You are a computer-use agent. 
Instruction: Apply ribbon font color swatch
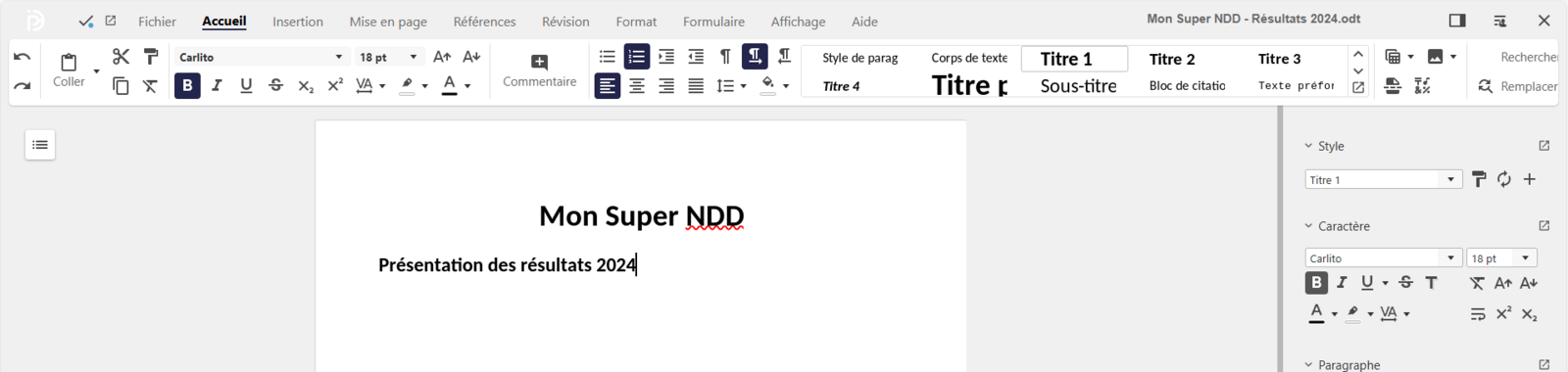[449, 86]
